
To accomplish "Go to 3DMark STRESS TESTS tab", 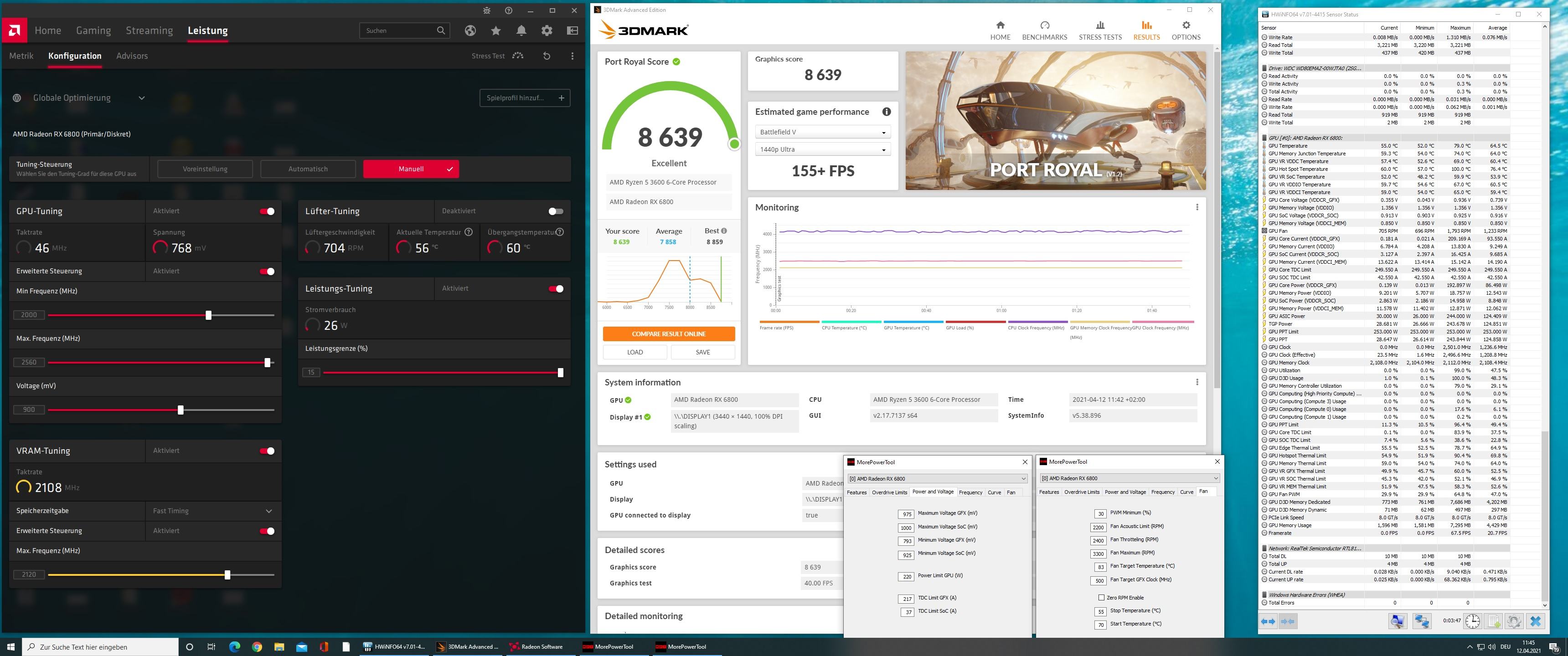I will [x=1100, y=31].
